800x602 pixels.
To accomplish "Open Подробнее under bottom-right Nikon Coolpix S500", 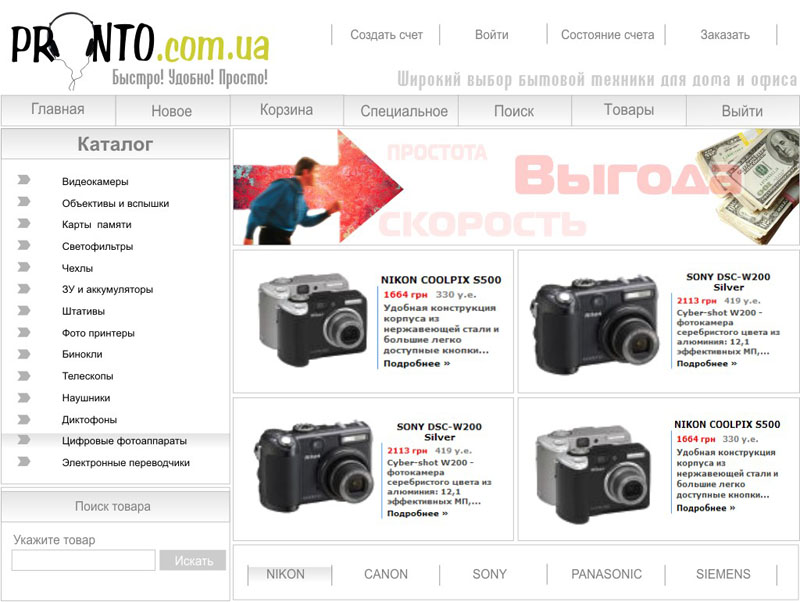I will coord(706,508).
